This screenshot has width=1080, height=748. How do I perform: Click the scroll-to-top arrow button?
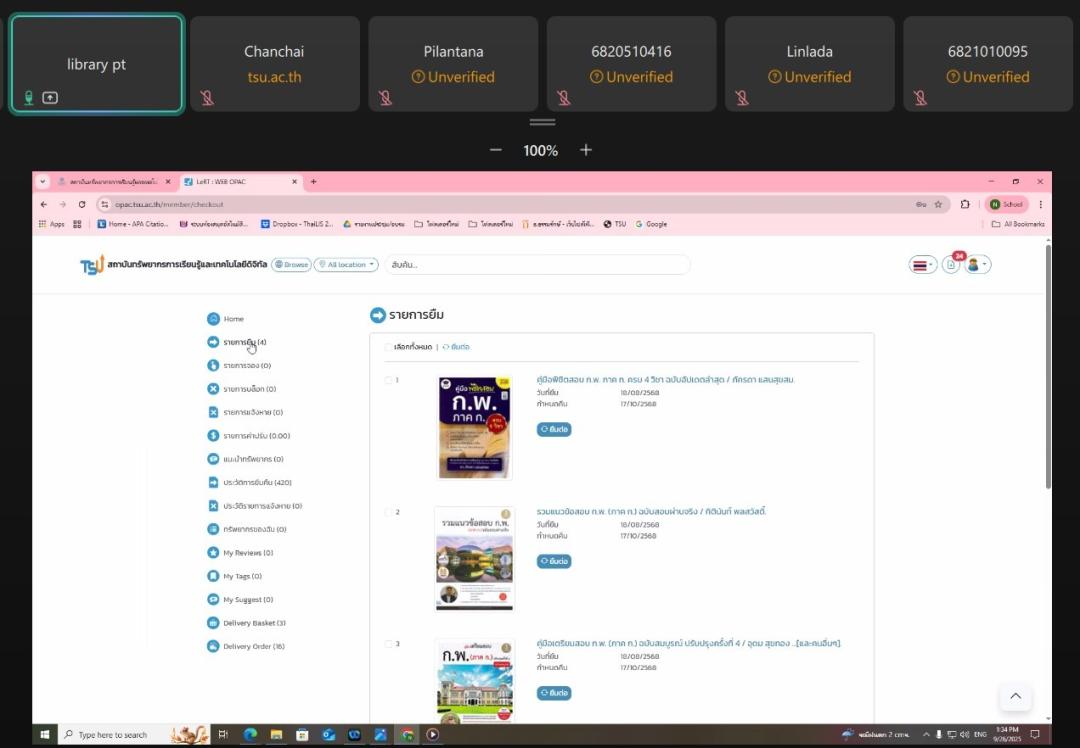point(1015,696)
